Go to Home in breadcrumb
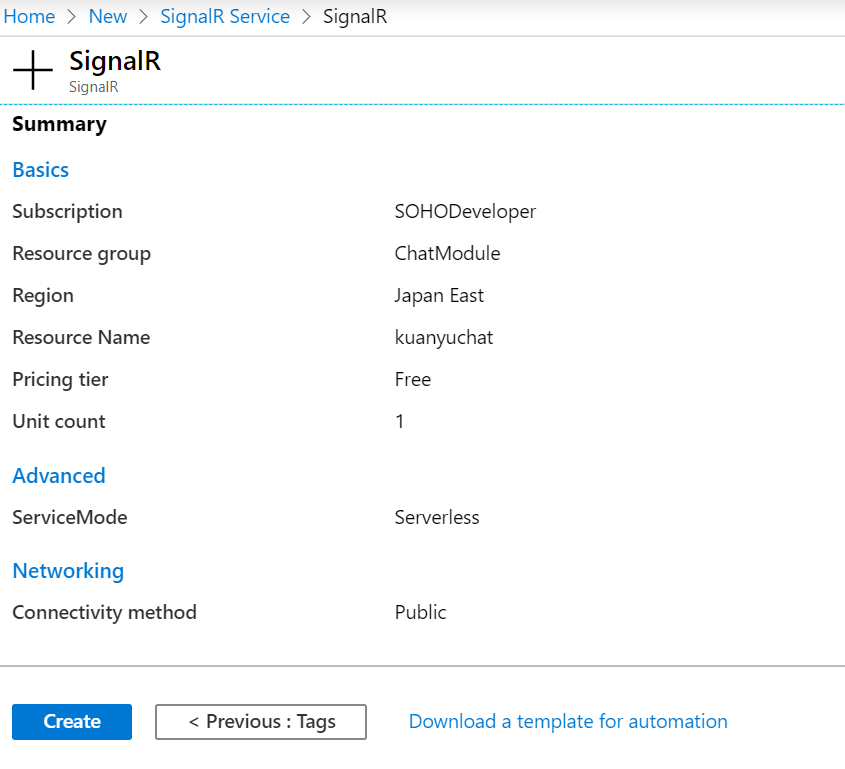Image resolution: width=845 pixels, height=769 pixels. (x=29, y=17)
